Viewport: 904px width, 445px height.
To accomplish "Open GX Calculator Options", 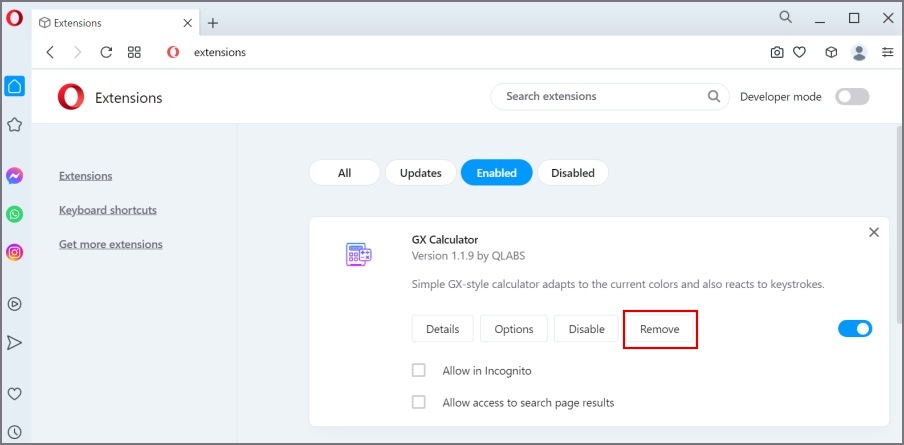I will 514,329.
